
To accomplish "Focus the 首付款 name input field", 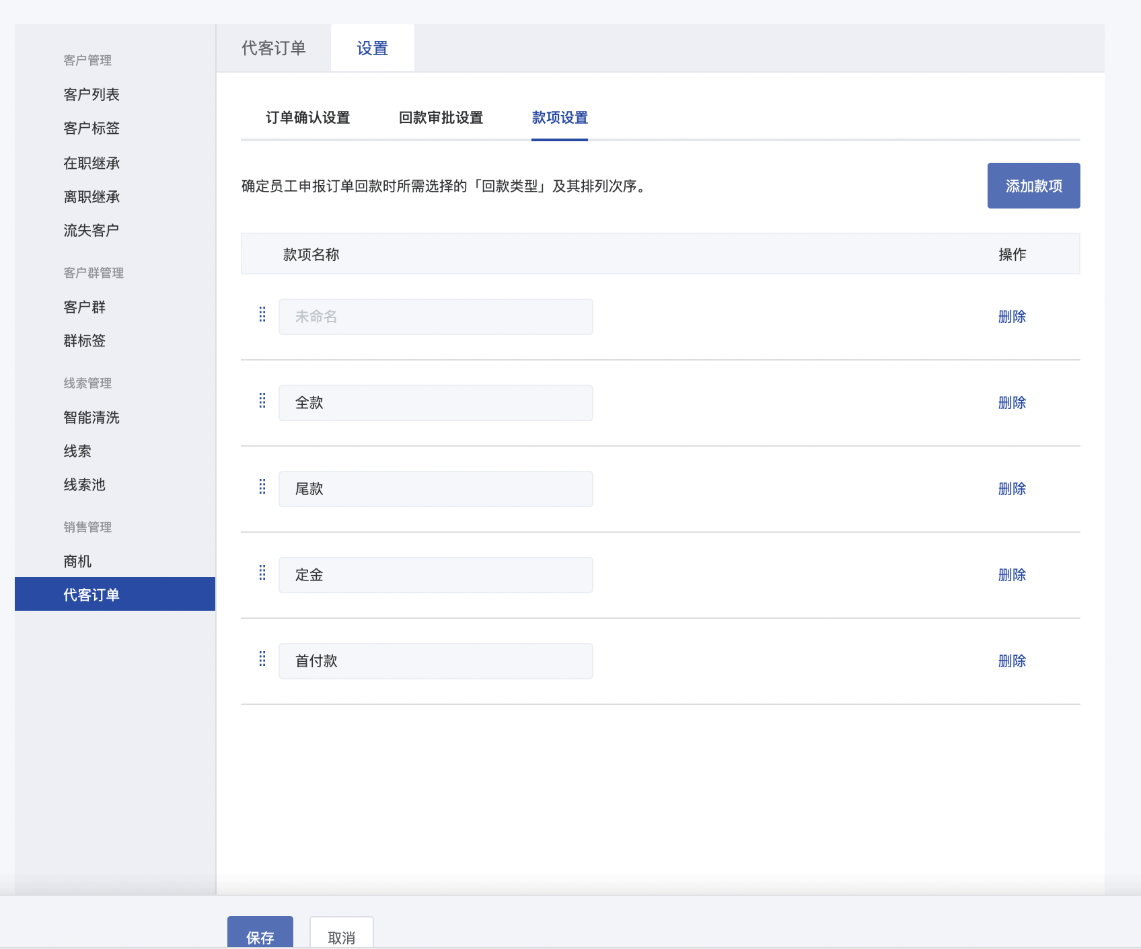I will point(436,661).
